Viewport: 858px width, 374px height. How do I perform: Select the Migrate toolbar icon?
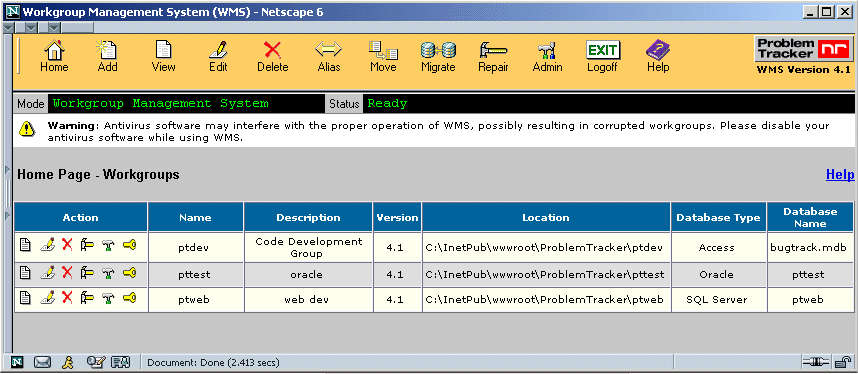point(438,56)
